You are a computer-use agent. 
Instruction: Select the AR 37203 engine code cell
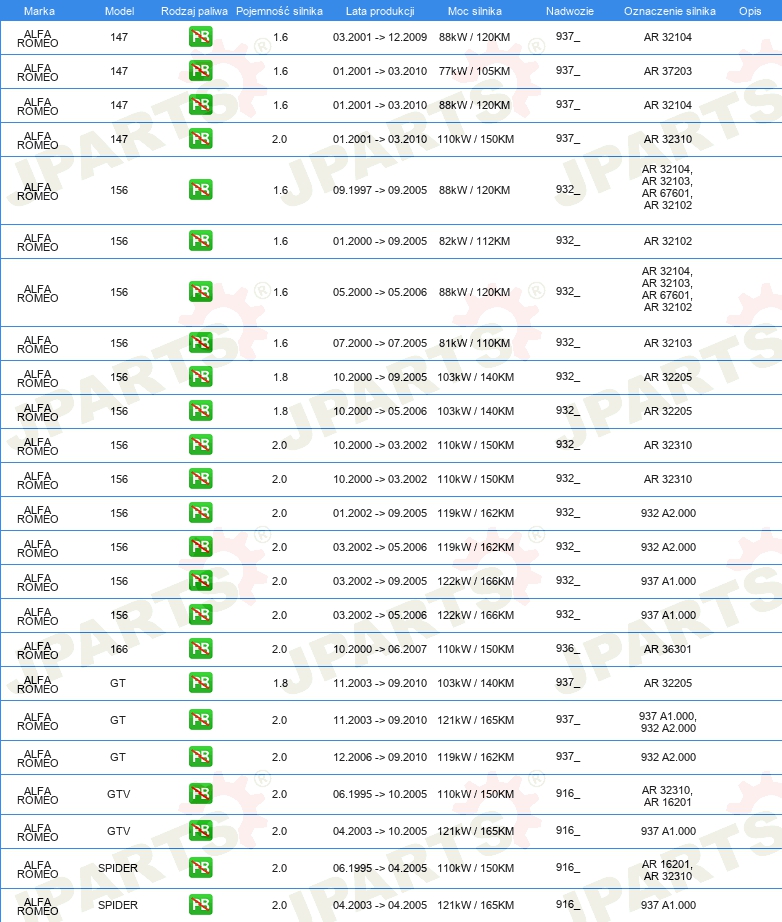click(x=667, y=71)
